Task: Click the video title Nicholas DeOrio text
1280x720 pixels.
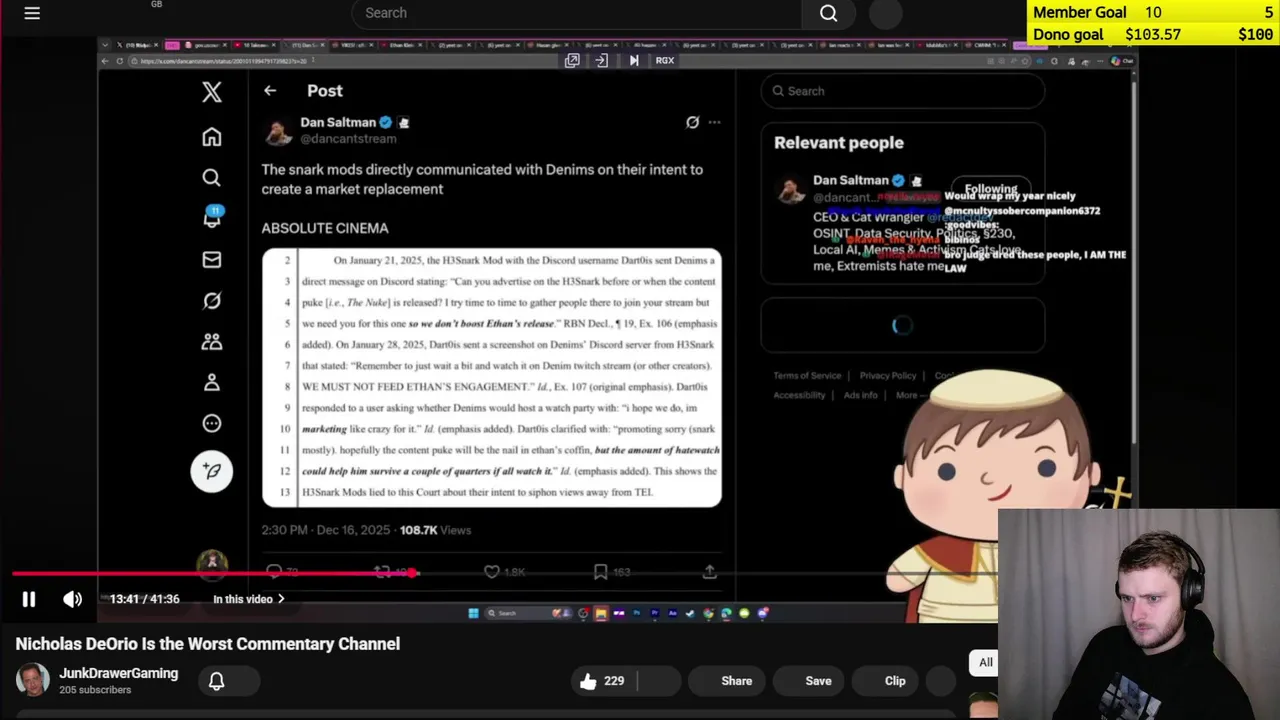Action: pos(207,644)
